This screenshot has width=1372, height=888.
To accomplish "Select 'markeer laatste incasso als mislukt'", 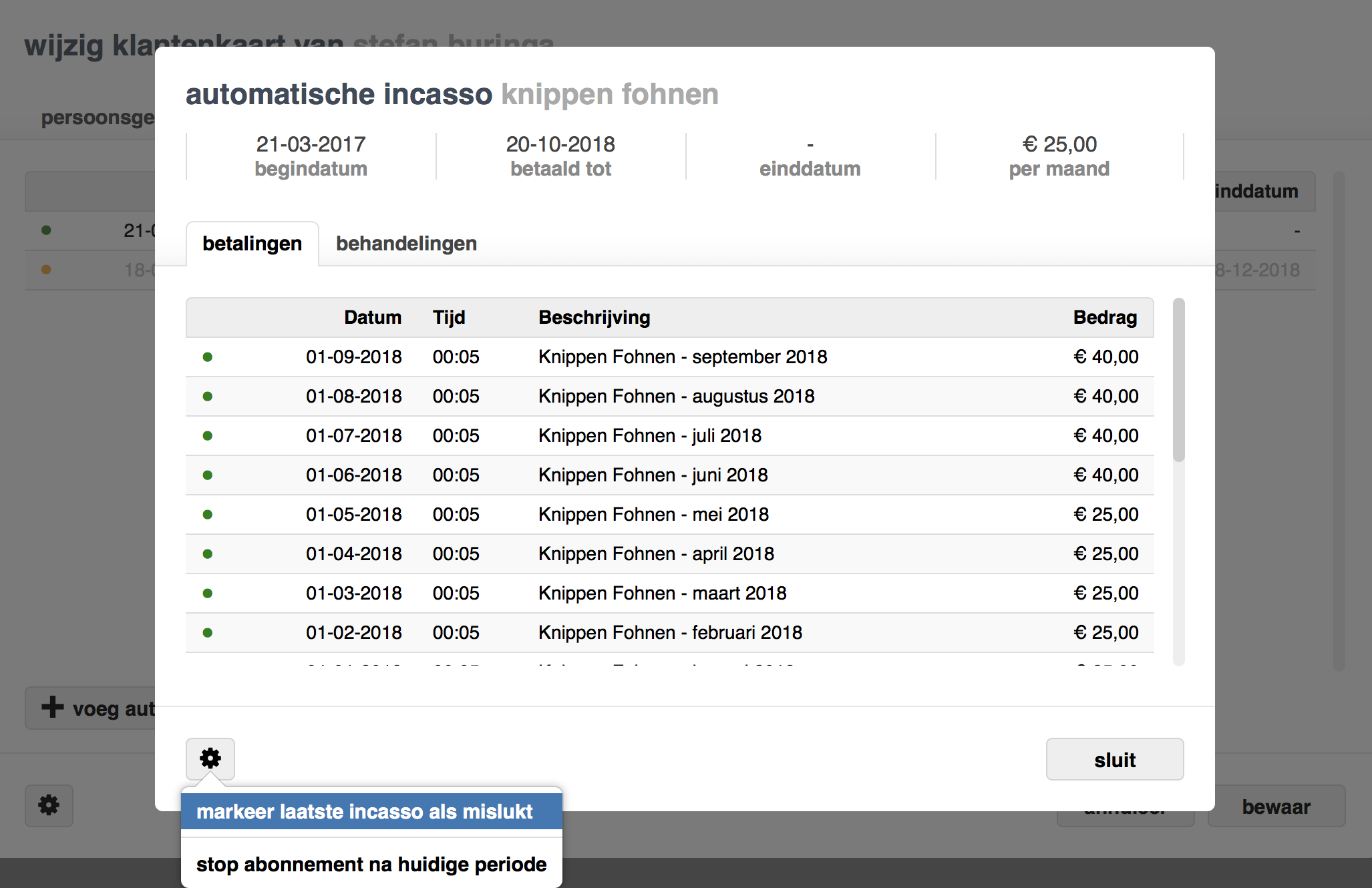I will (371, 811).
